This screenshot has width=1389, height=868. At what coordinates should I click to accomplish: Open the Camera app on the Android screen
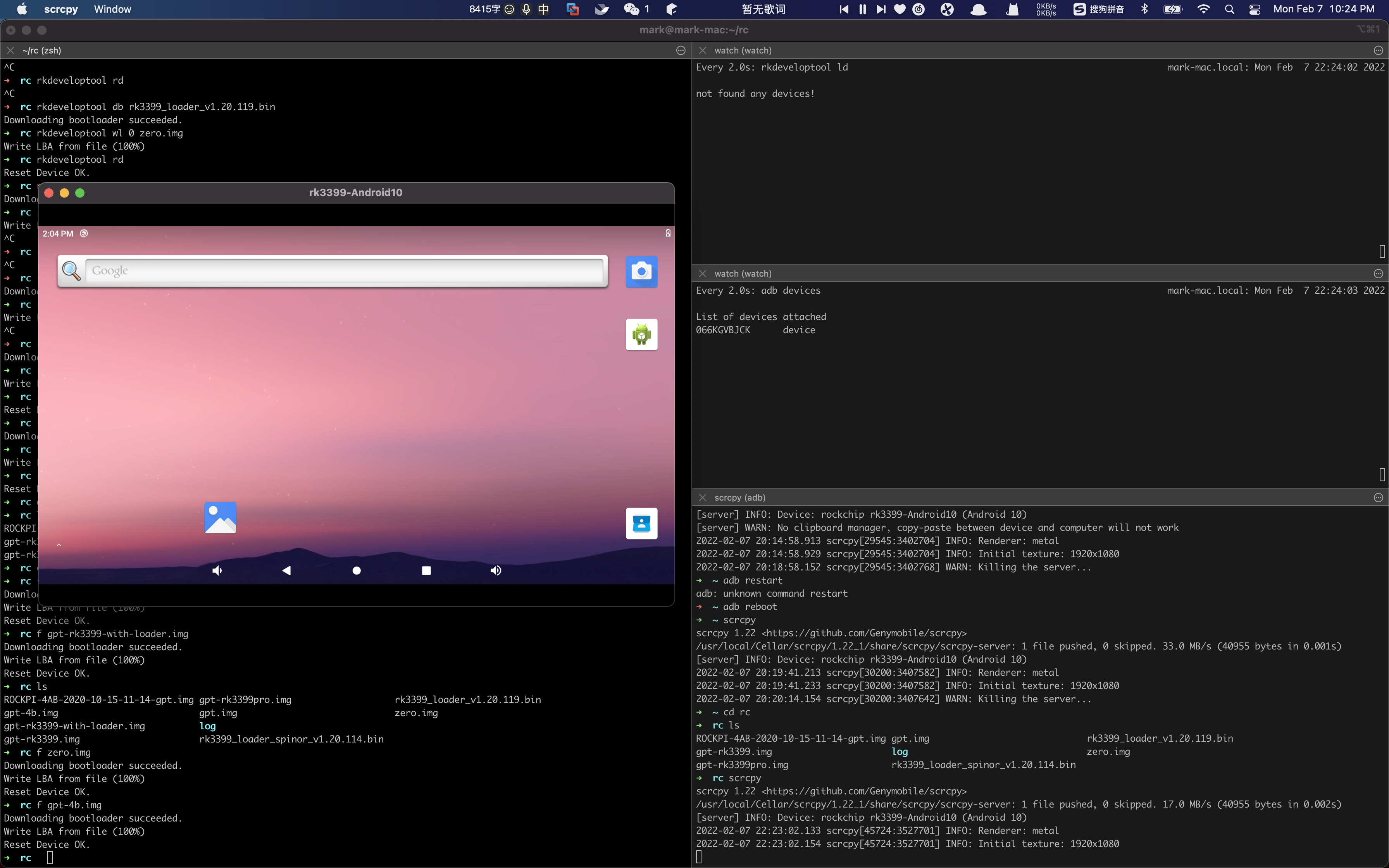point(641,271)
